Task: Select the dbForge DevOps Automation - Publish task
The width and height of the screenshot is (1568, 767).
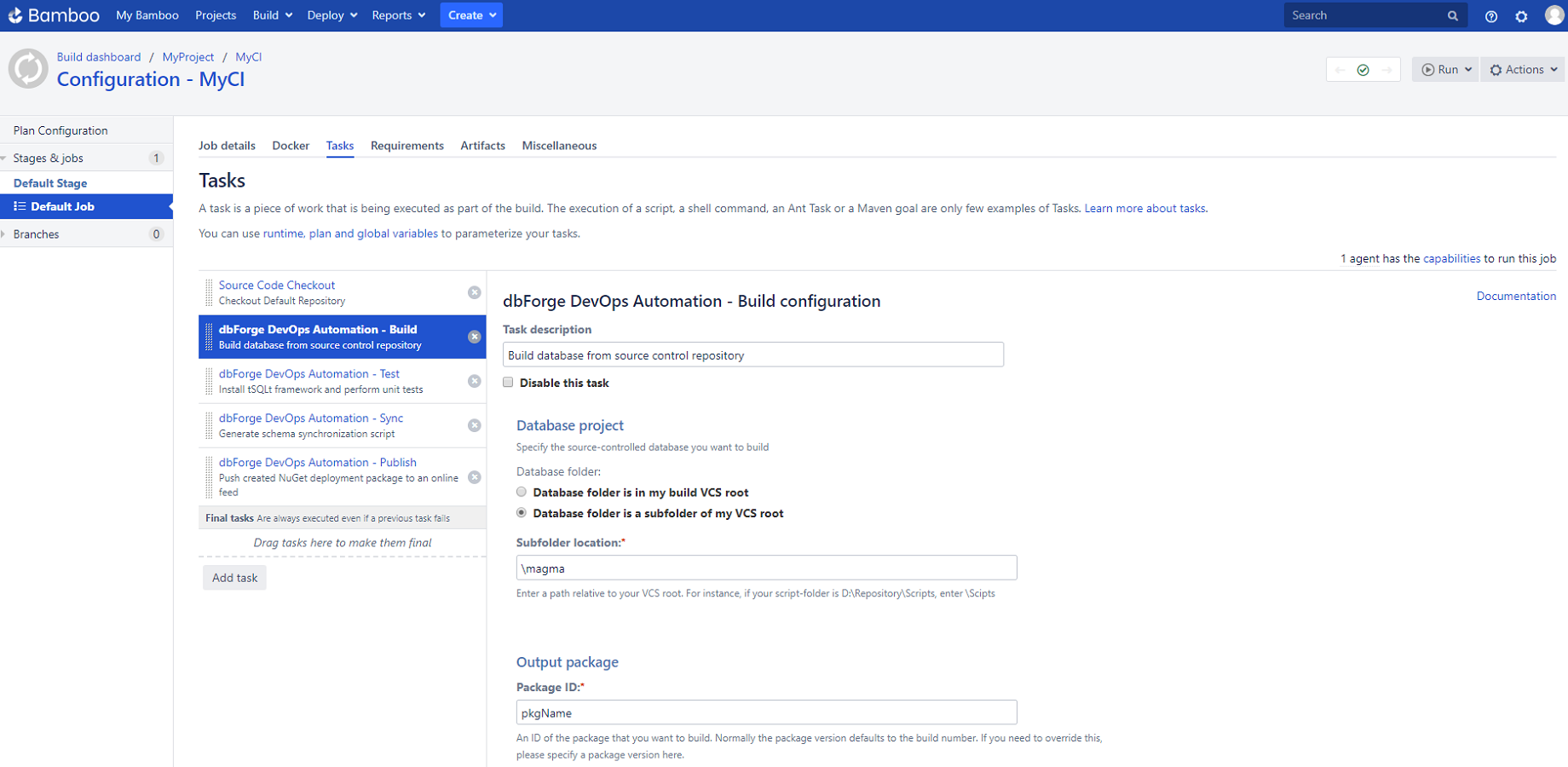Action: point(342,477)
